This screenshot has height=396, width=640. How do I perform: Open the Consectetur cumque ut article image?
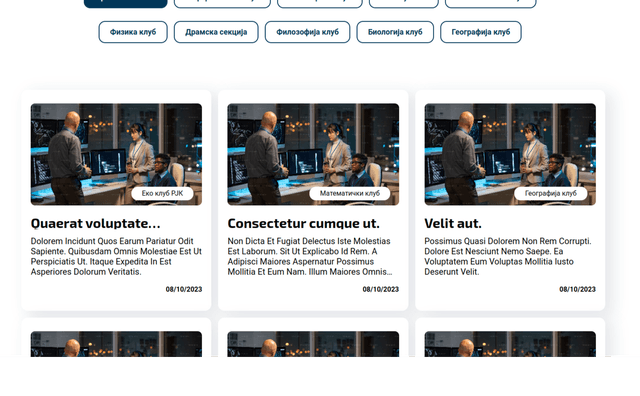pyautogui.click(x=313, y=154)
